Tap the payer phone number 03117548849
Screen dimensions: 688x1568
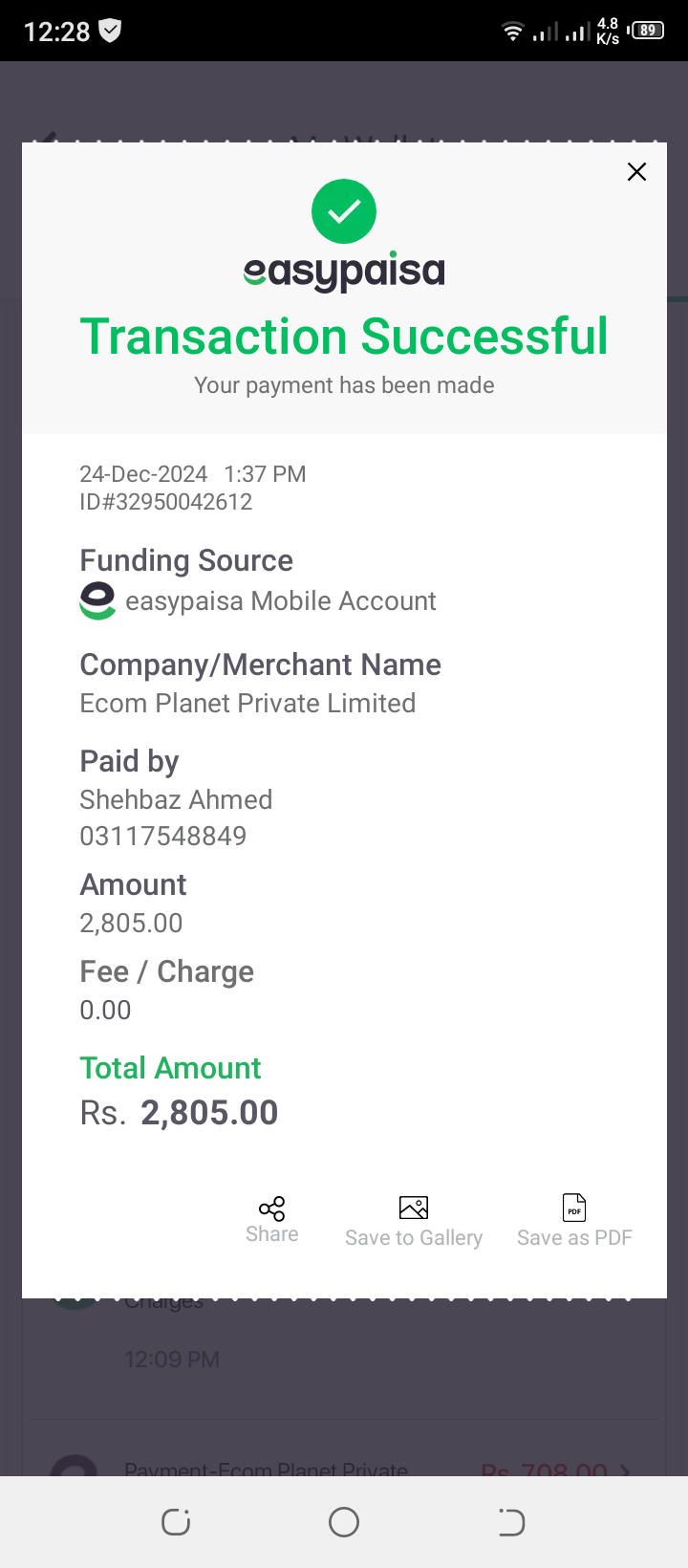[163, 837]
